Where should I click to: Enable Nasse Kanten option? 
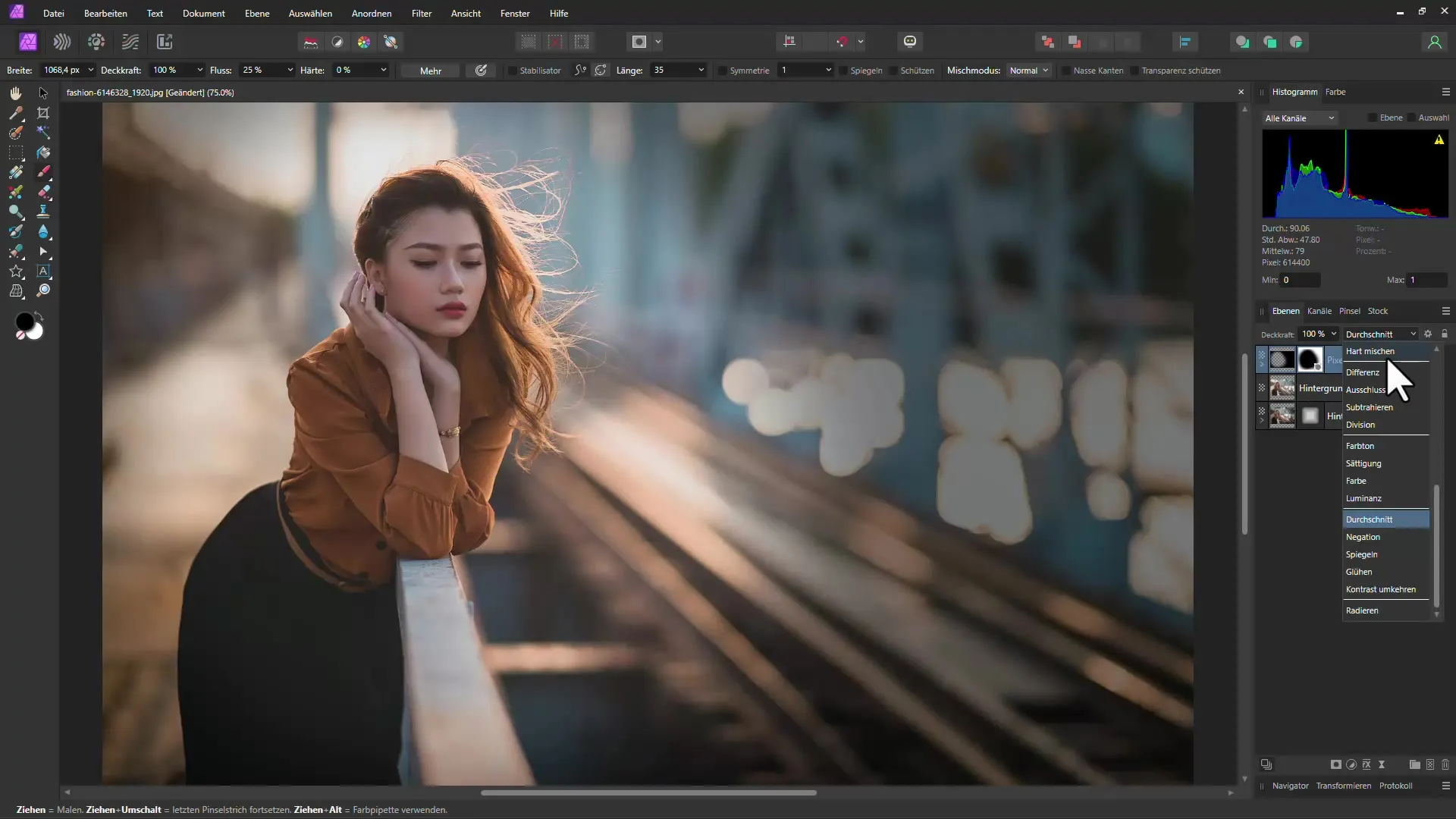tap(1064, 70)
